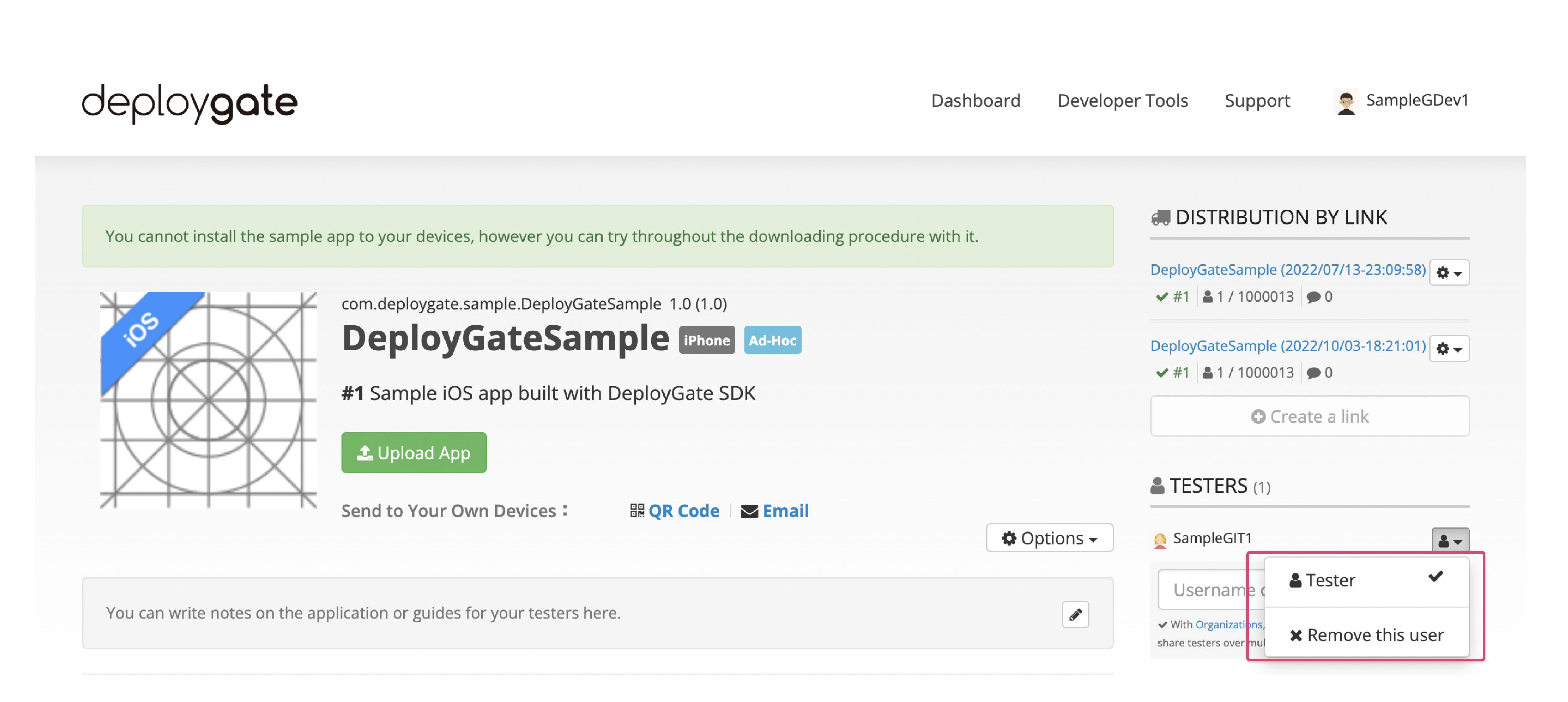Click Create a link button
This screenshot has width=1568, height=702.
(1309, 417)
